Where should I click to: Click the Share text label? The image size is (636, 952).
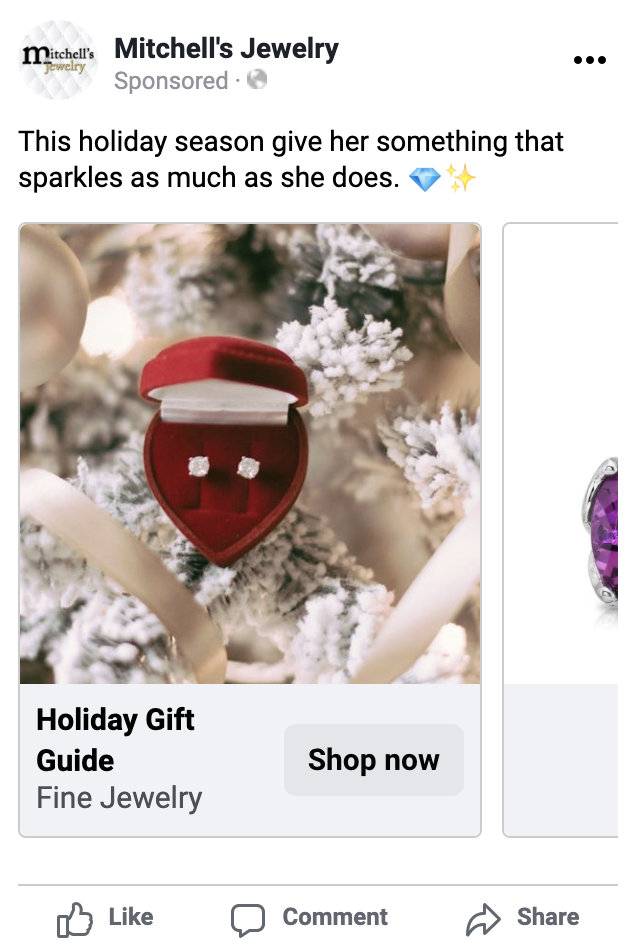click(x=547, y=917)
